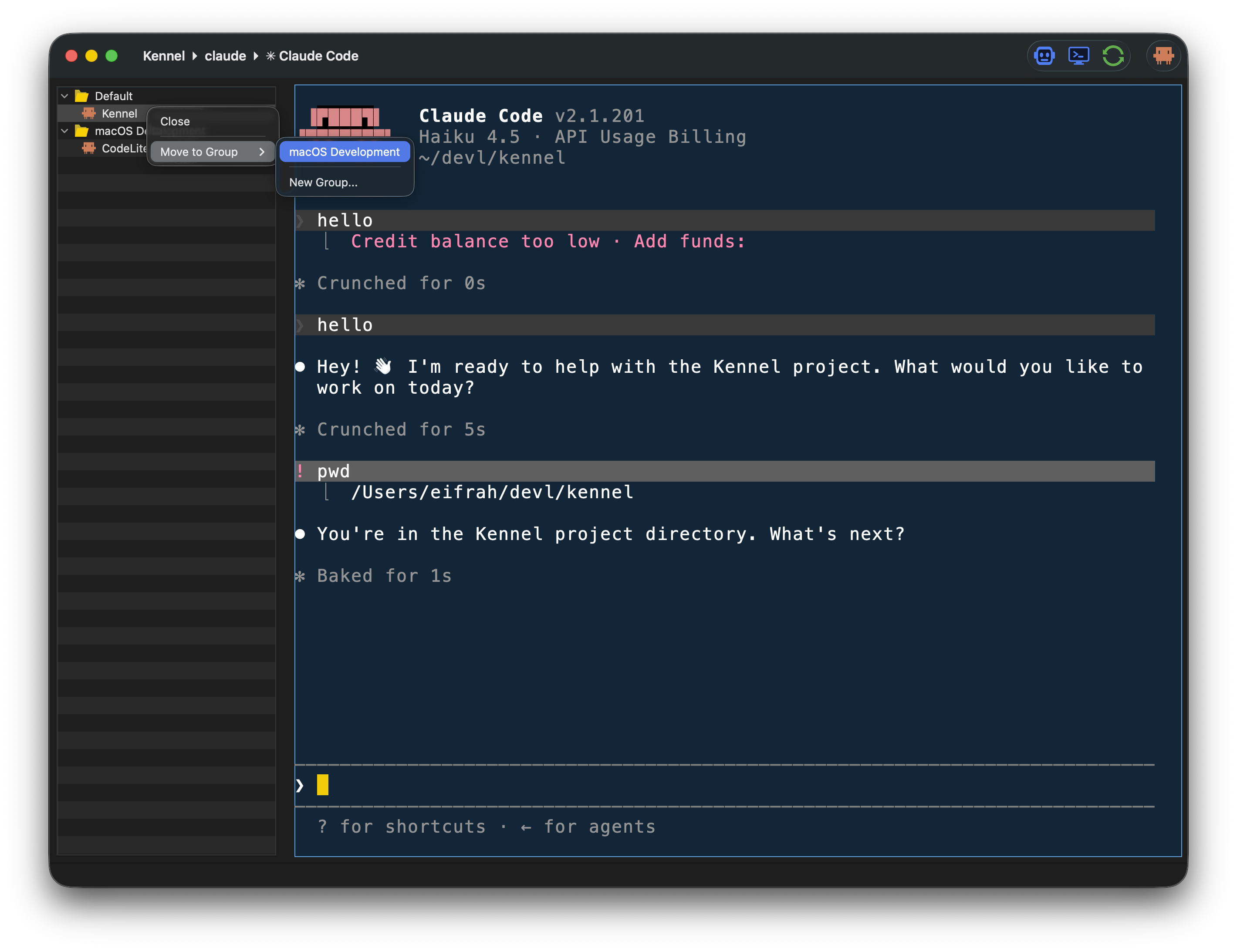Move session to macOS Development group
1237x952 pixels.
point(345,152)
